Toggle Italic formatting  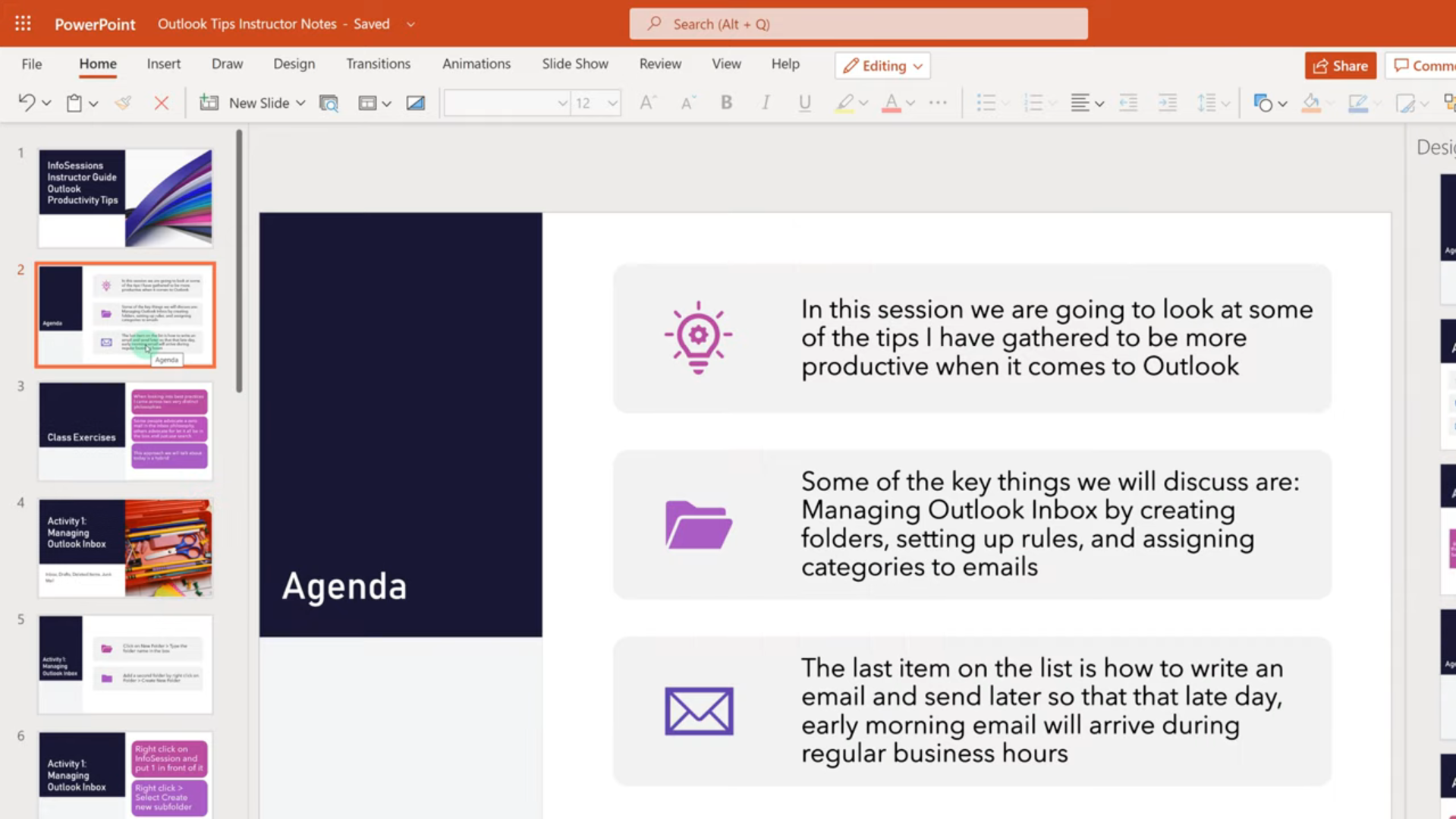pyautogui.click(x=766, y=102)
